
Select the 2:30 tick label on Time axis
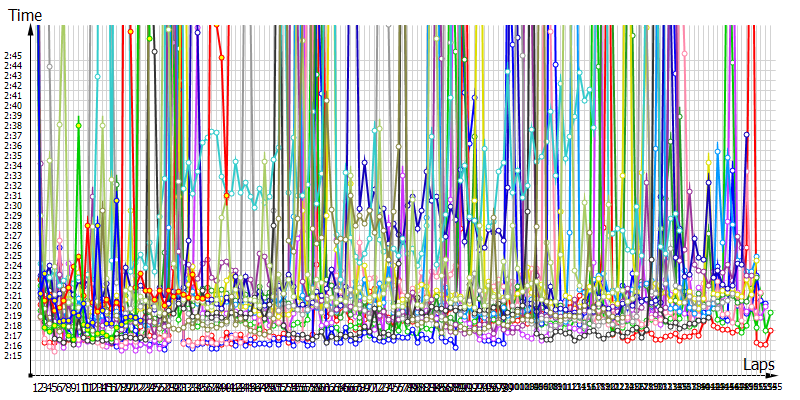pos(12,206)
